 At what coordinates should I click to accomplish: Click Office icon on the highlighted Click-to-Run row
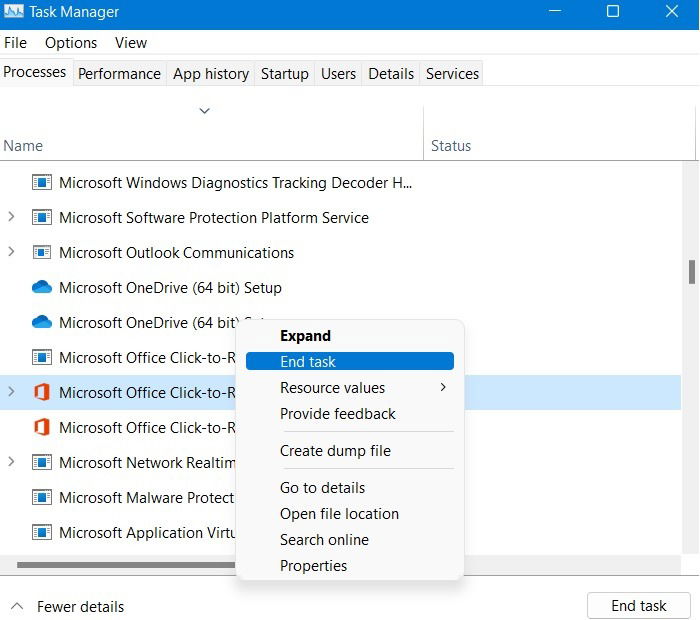coord(42,392)
